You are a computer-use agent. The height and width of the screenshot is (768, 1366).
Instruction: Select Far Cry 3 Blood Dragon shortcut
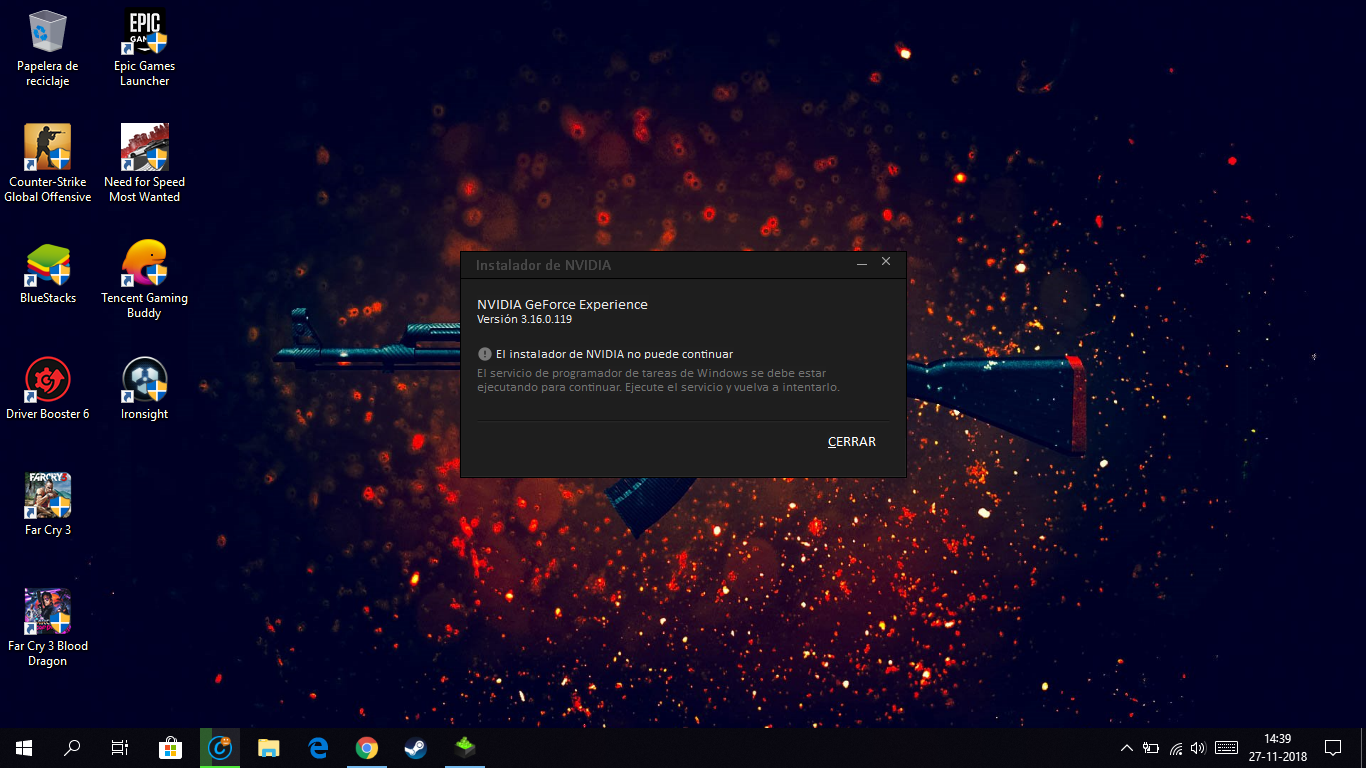coord(48,628)
